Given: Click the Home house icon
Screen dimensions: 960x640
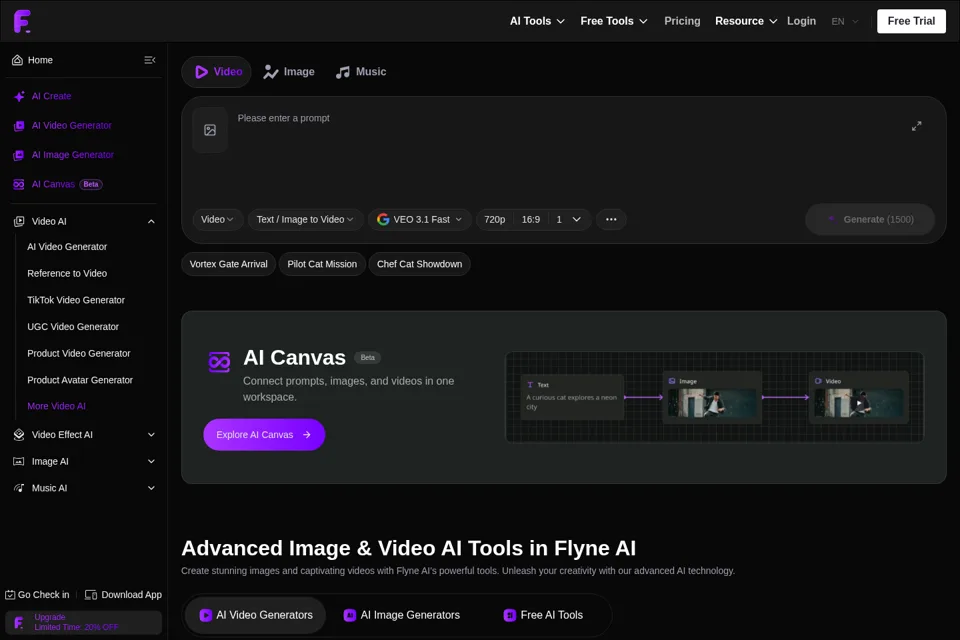Looking at the screenshot, I should point(17,60).
